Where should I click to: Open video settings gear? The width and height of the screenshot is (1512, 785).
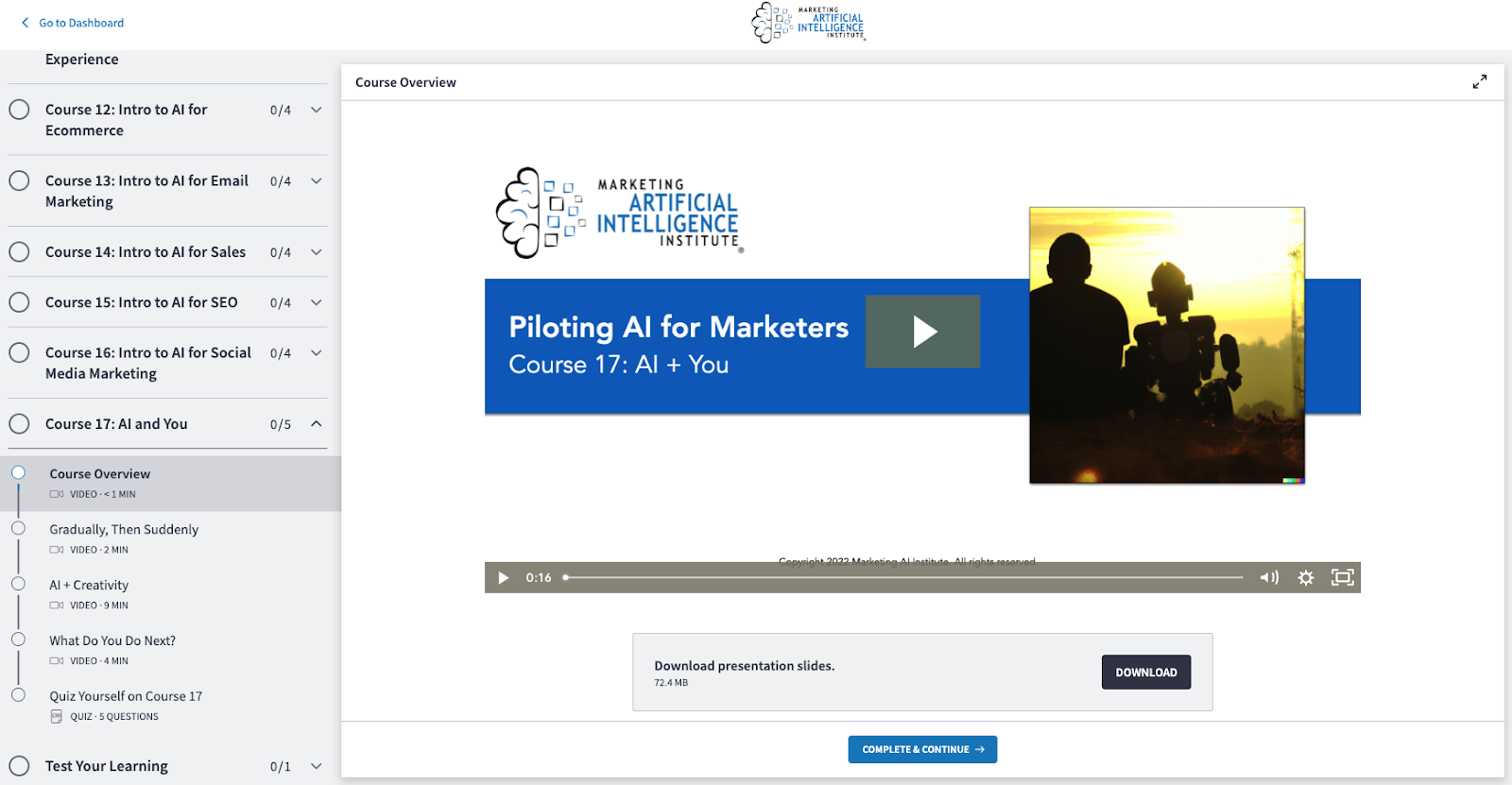tap(1306, 577)
